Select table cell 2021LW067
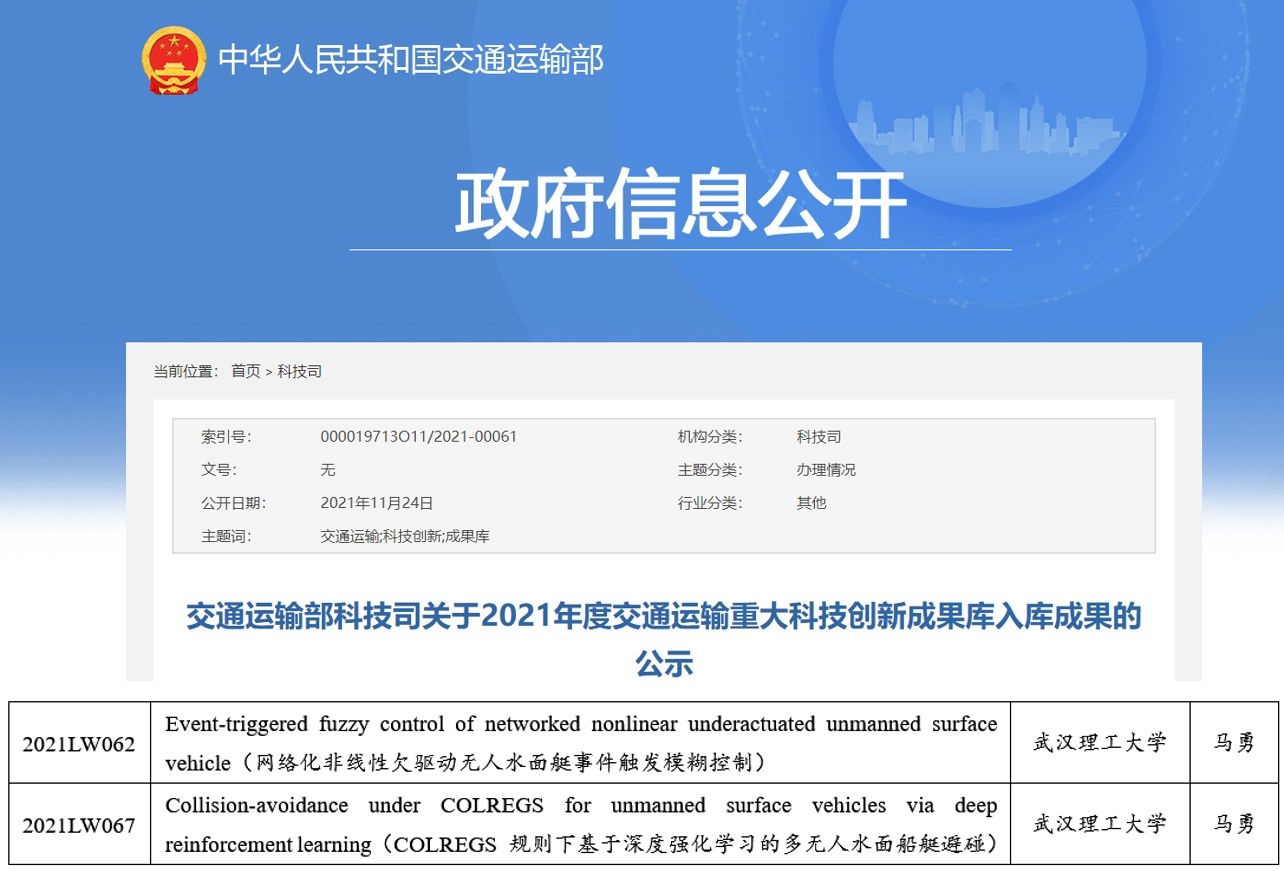Screen dimensions: 1284x871 click(x=79, y=825)
